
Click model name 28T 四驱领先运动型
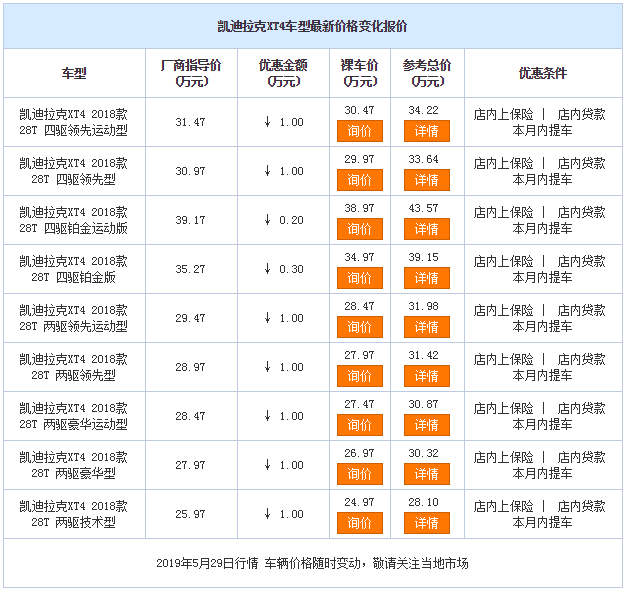coord(74,123)
